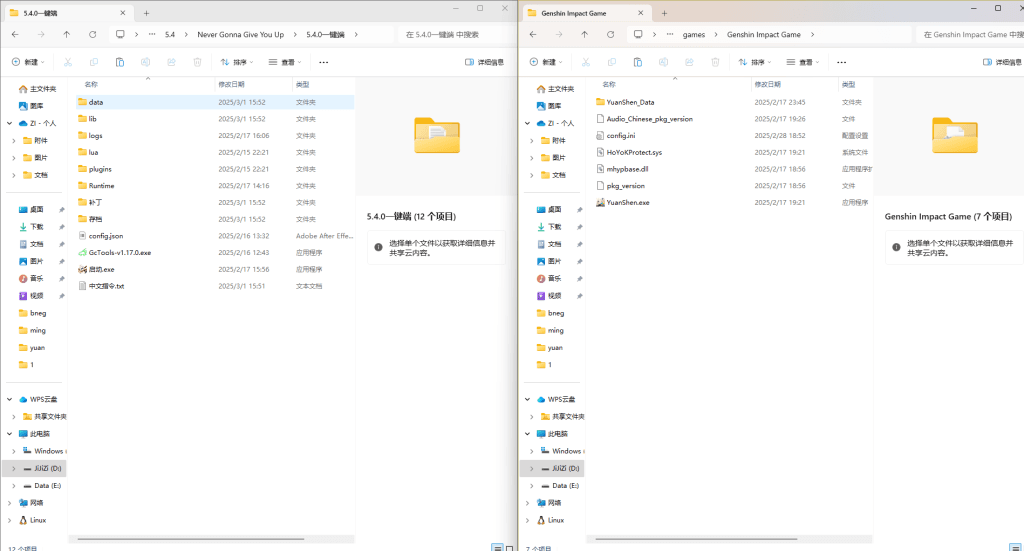Click the 'games' breadcrumb in the right window
Viewport: 1024px width, 551px height.
tap(693, 34)
